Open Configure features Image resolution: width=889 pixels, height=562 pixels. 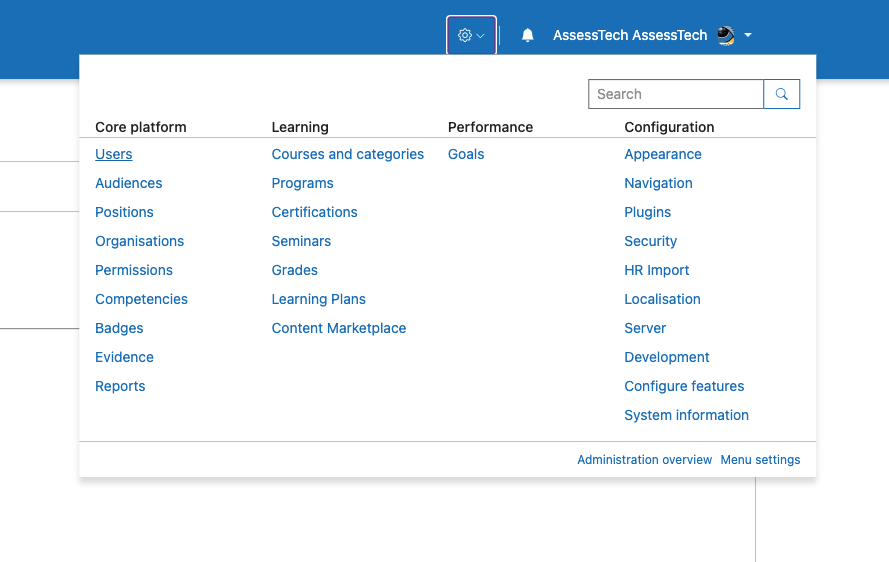684,386
